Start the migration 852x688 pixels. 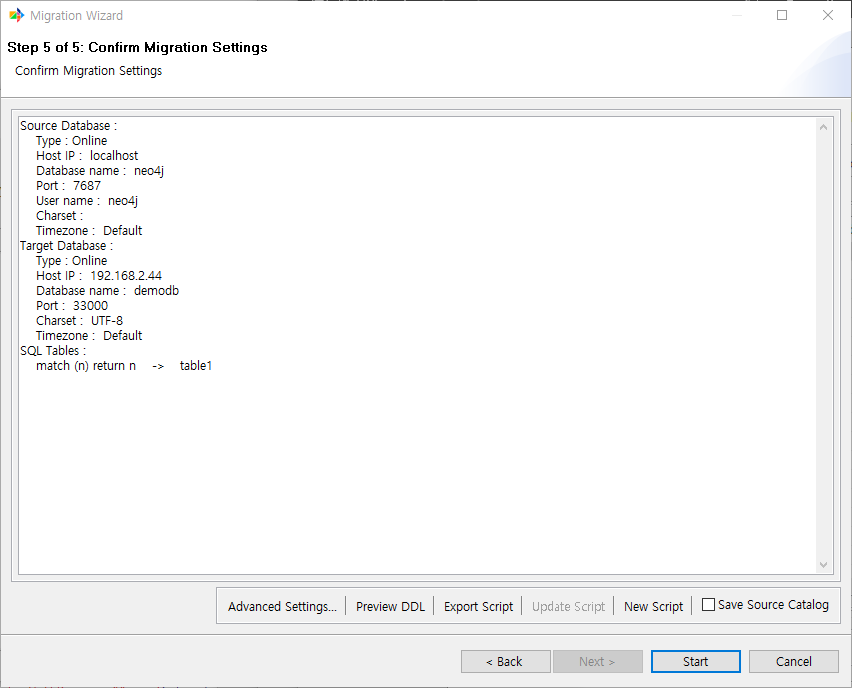click(x=695, y=661)
